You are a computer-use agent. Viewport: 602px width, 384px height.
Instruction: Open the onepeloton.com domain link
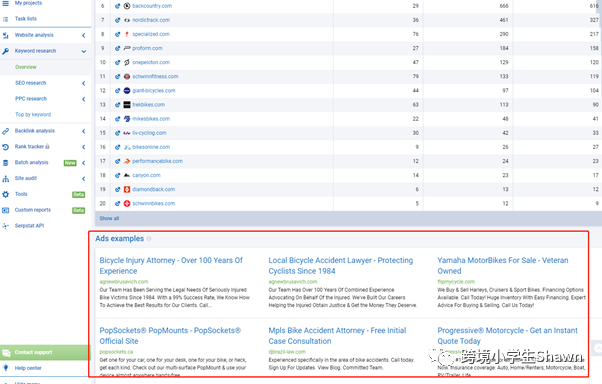[151, 62]
